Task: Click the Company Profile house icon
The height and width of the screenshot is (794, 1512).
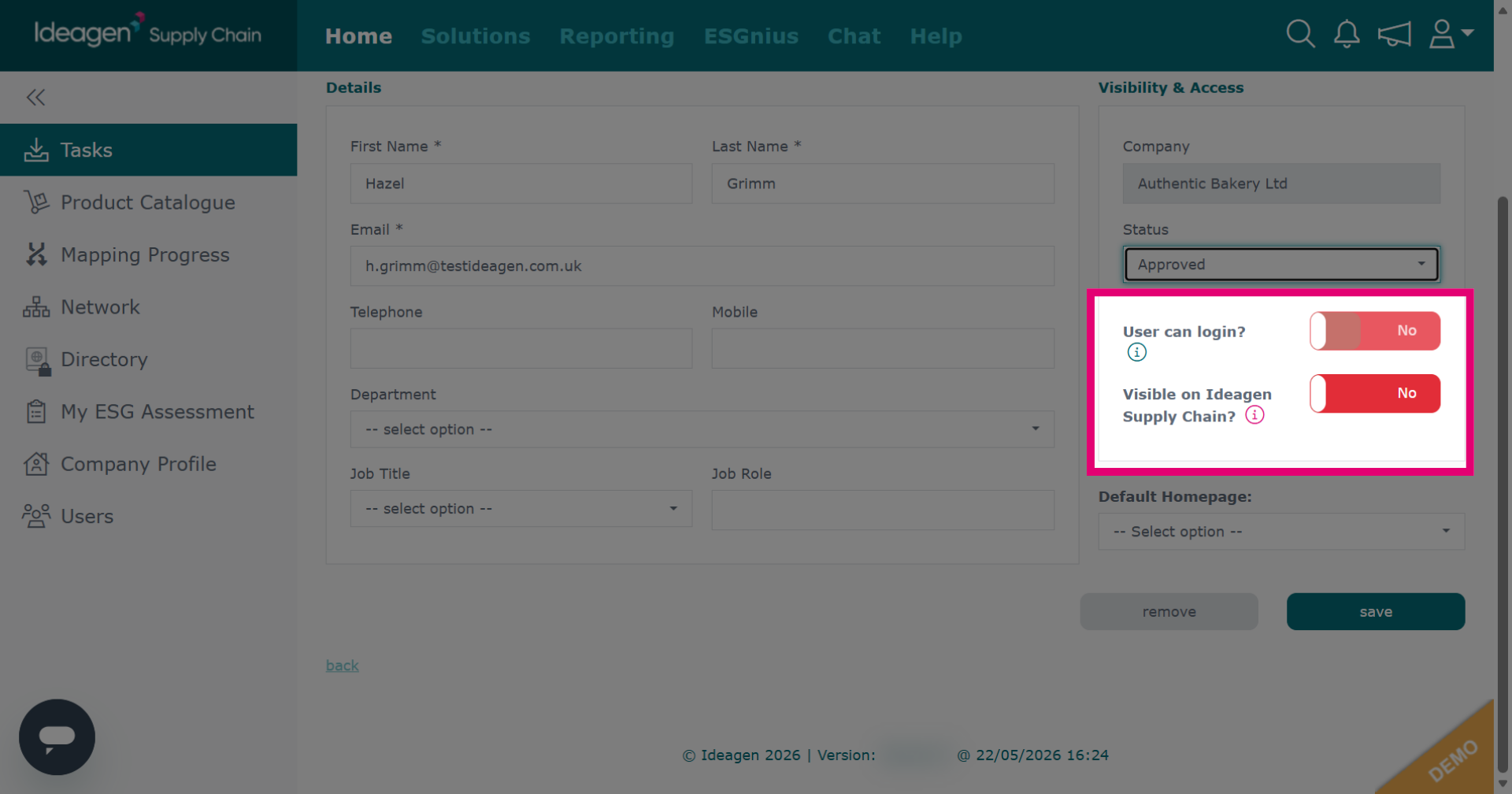Action: tap(36, 464)
